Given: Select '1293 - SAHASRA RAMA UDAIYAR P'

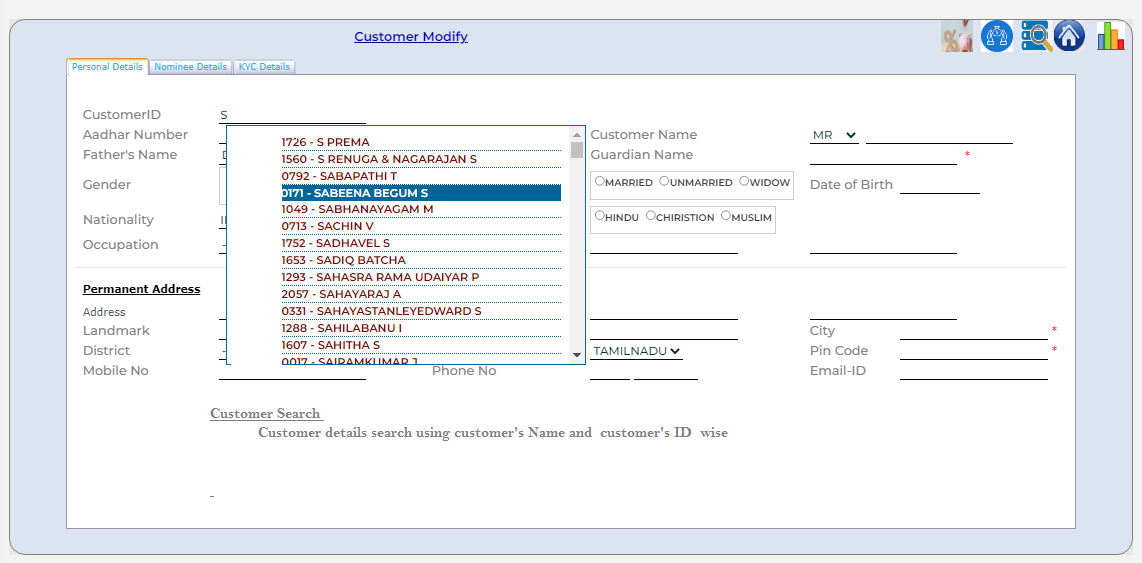Looking at the screenshot, I should pyautogui.click(x=421, y=277).
